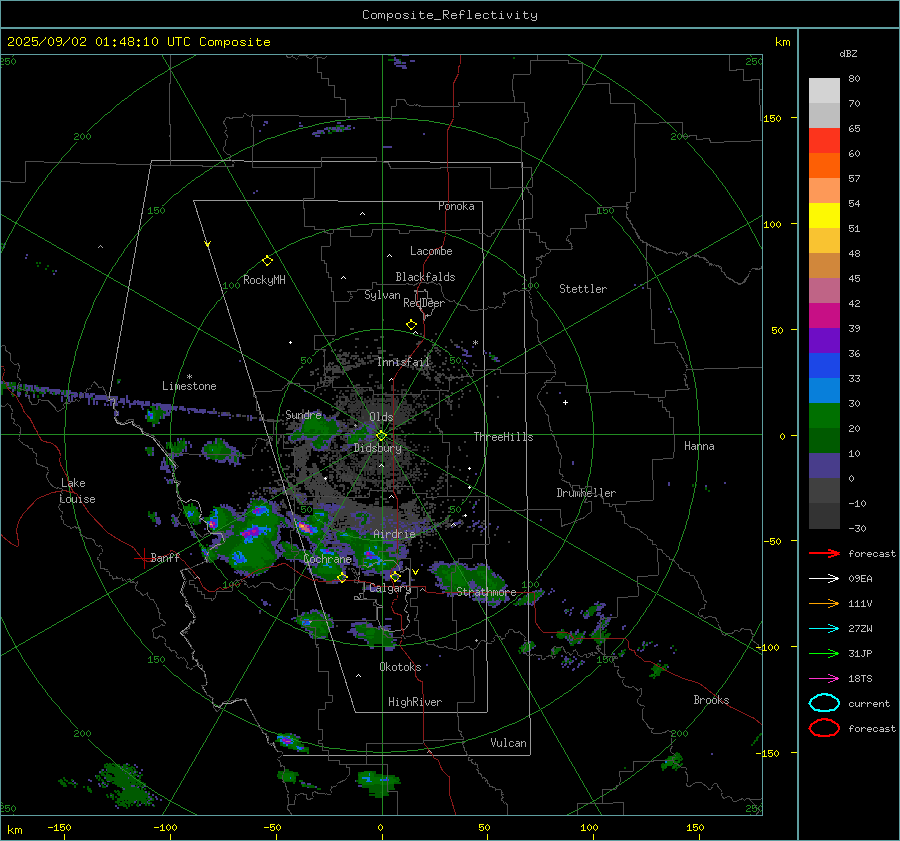
Task: Click the yellow 54-51 dBZ color band
Action: (824, 216)
